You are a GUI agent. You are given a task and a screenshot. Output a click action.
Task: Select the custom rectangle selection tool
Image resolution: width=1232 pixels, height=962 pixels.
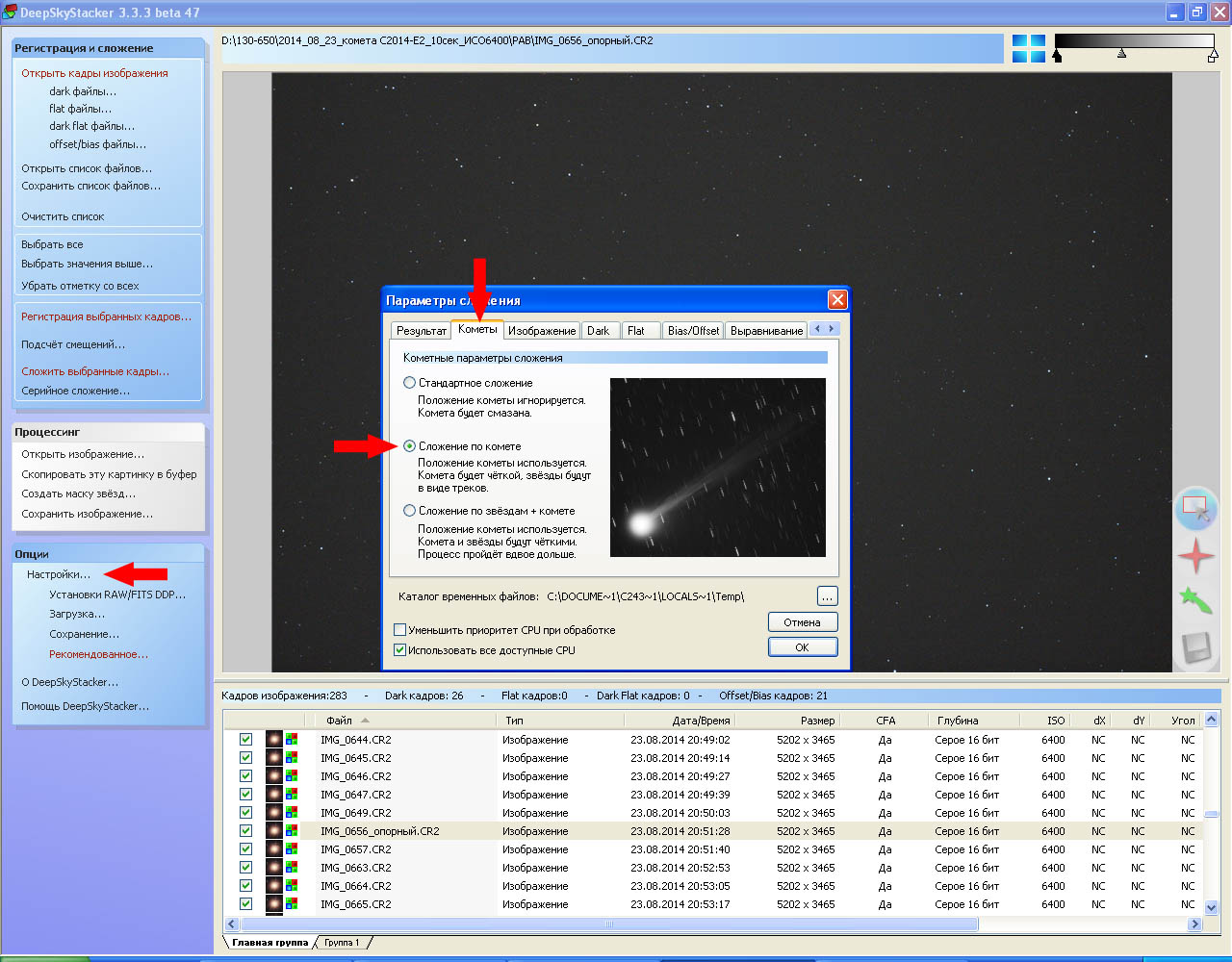(1195, 507)
